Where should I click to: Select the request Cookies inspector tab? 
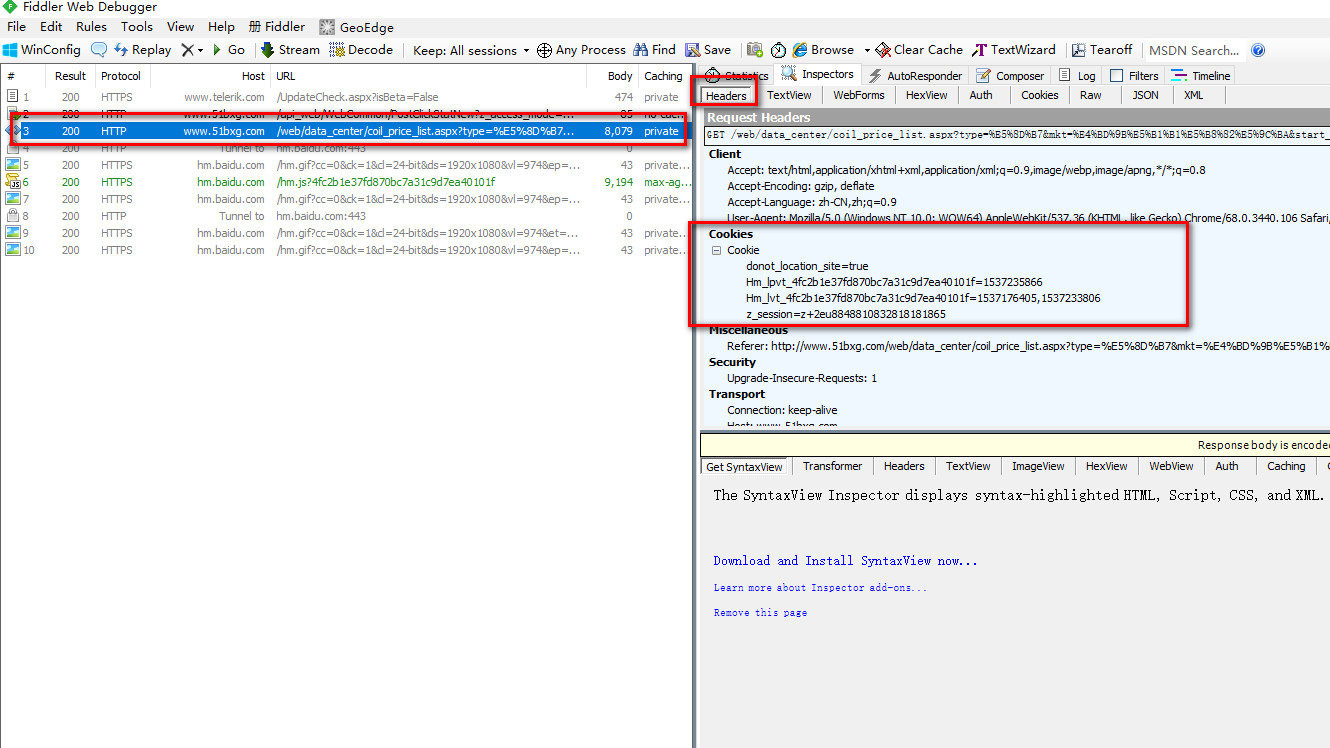click(1039, 96)
